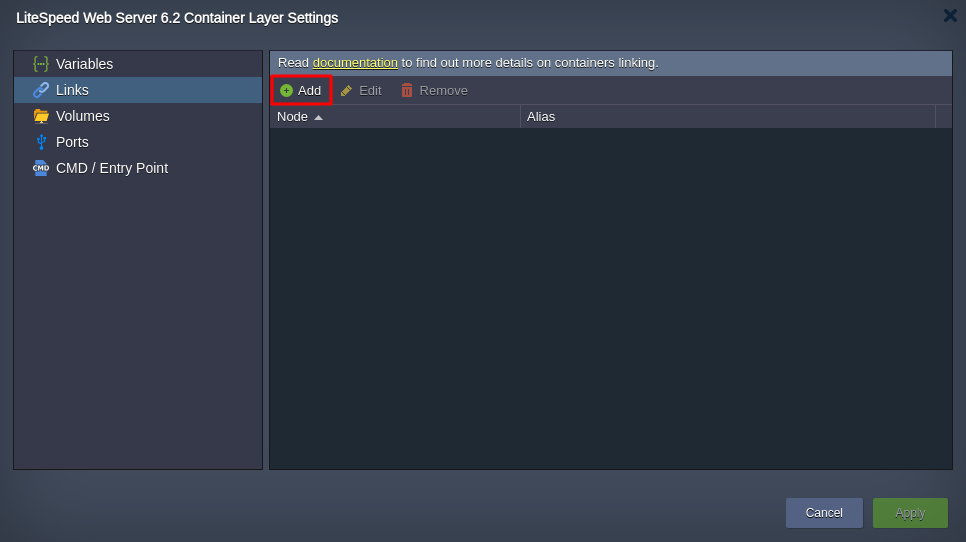966x542 pixels.
Task: Sort table by Node column
Action: [x=395, y=116]
